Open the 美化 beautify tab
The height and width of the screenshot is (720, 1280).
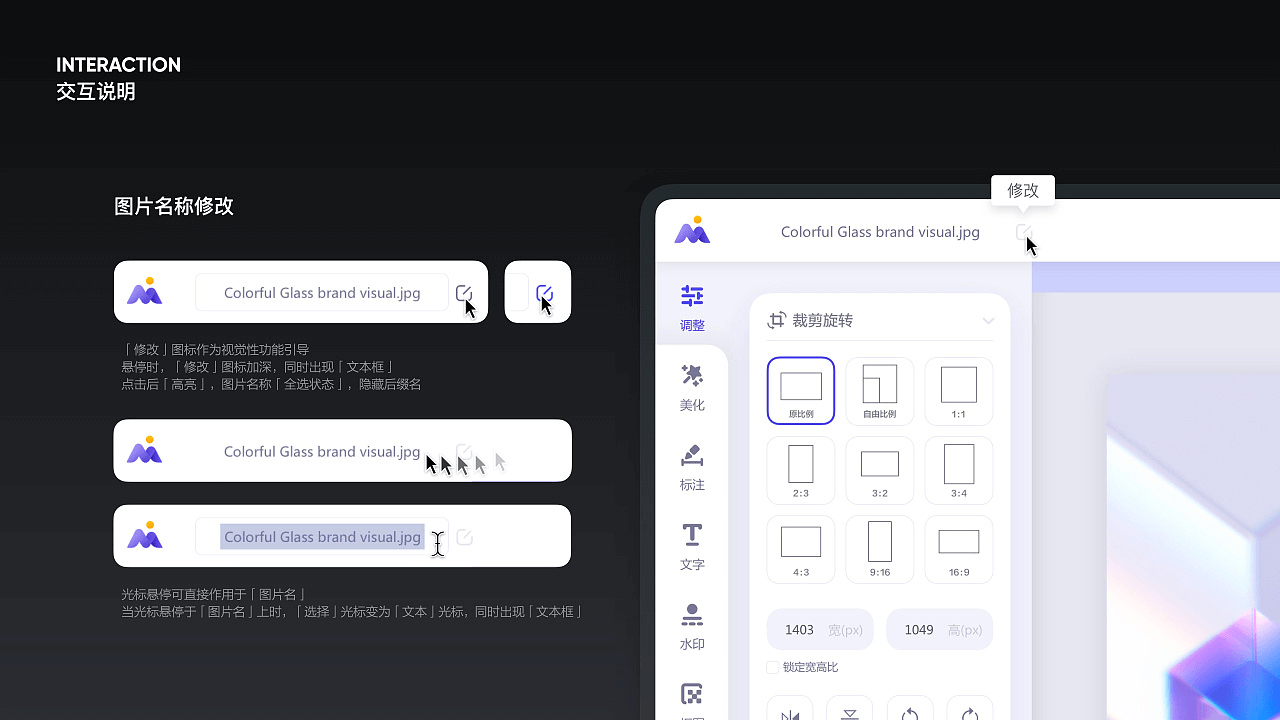pos(692,387)
